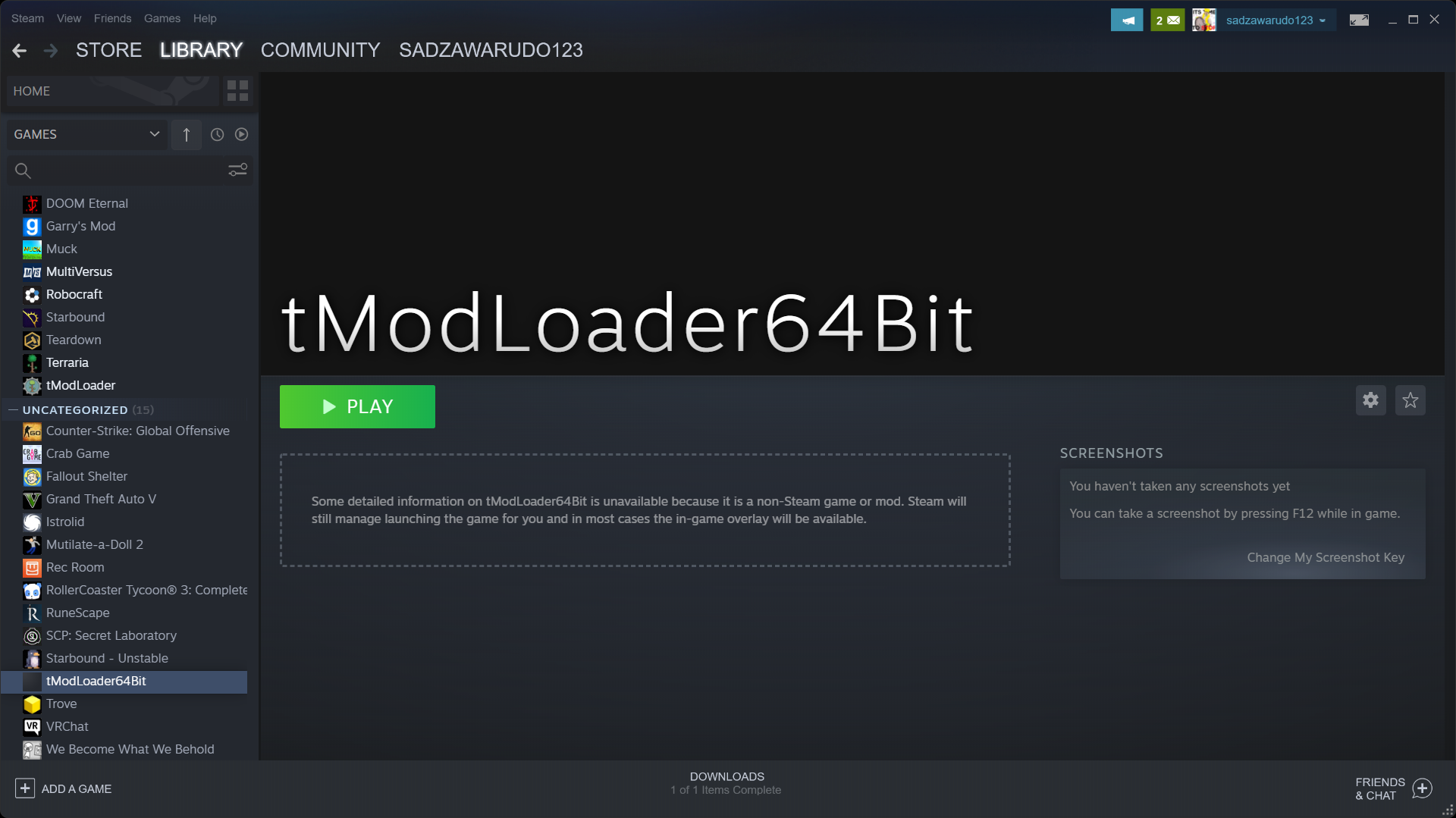Switch to the STORE tab
The height and width of the screenshot is (818, 1456).
(108, 50)
